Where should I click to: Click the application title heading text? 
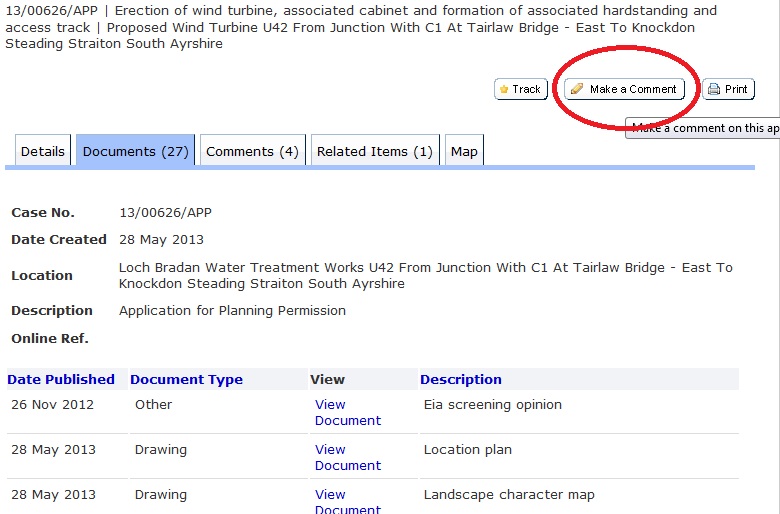[360, 27]
